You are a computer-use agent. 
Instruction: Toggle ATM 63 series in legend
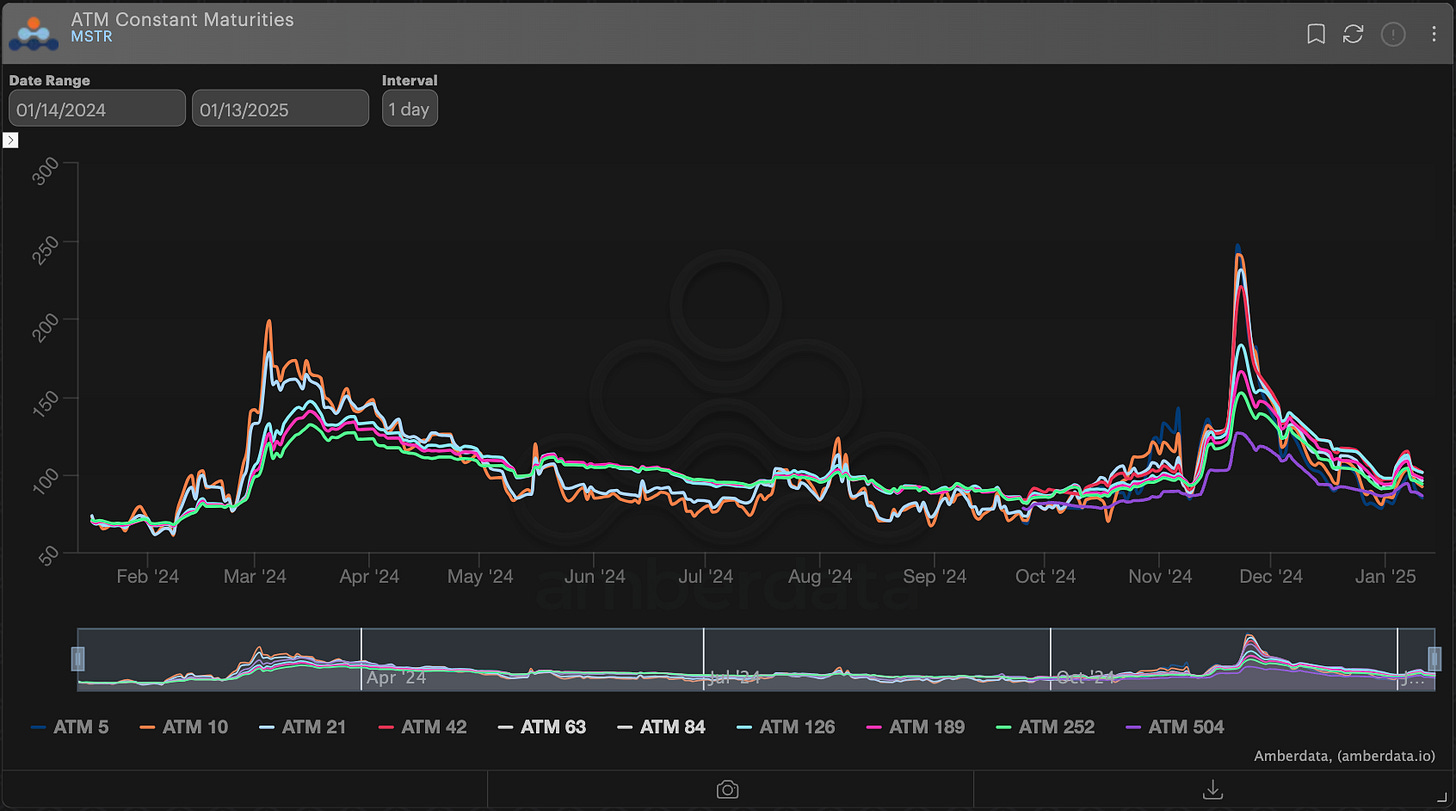click(x=541, y=727)
